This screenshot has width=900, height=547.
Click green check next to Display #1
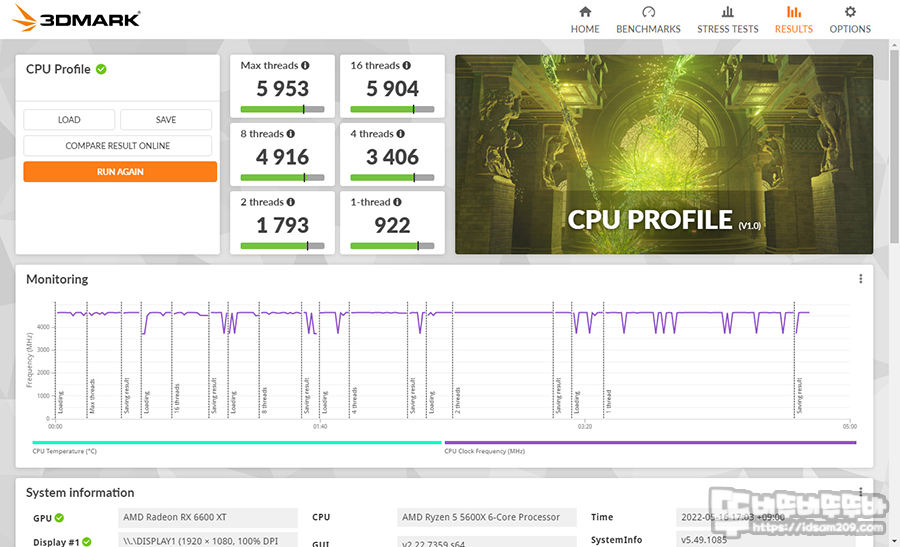click(87, 542)
